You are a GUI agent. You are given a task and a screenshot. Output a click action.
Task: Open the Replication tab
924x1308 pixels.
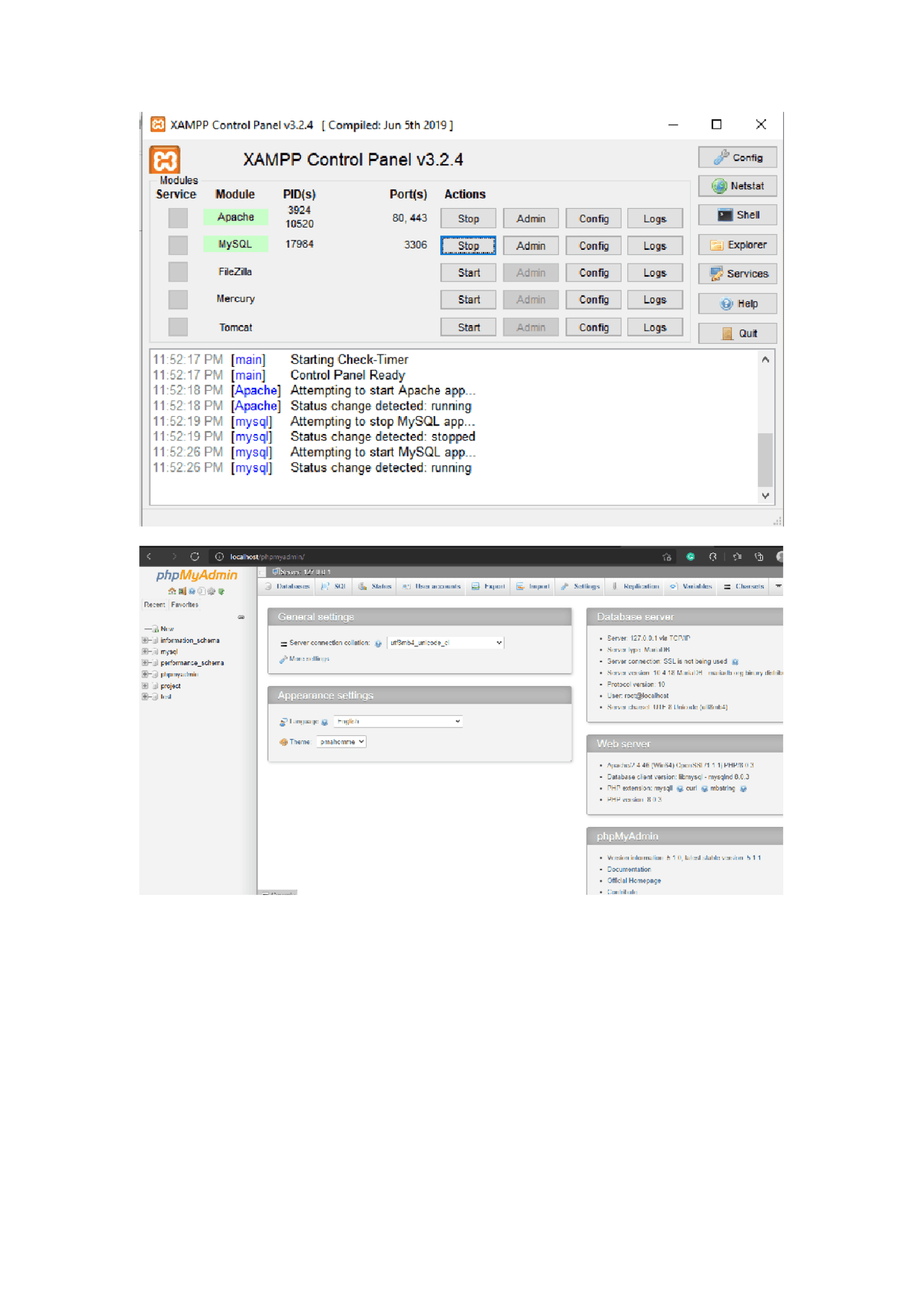pyautogui.click(x=635, y=586)
